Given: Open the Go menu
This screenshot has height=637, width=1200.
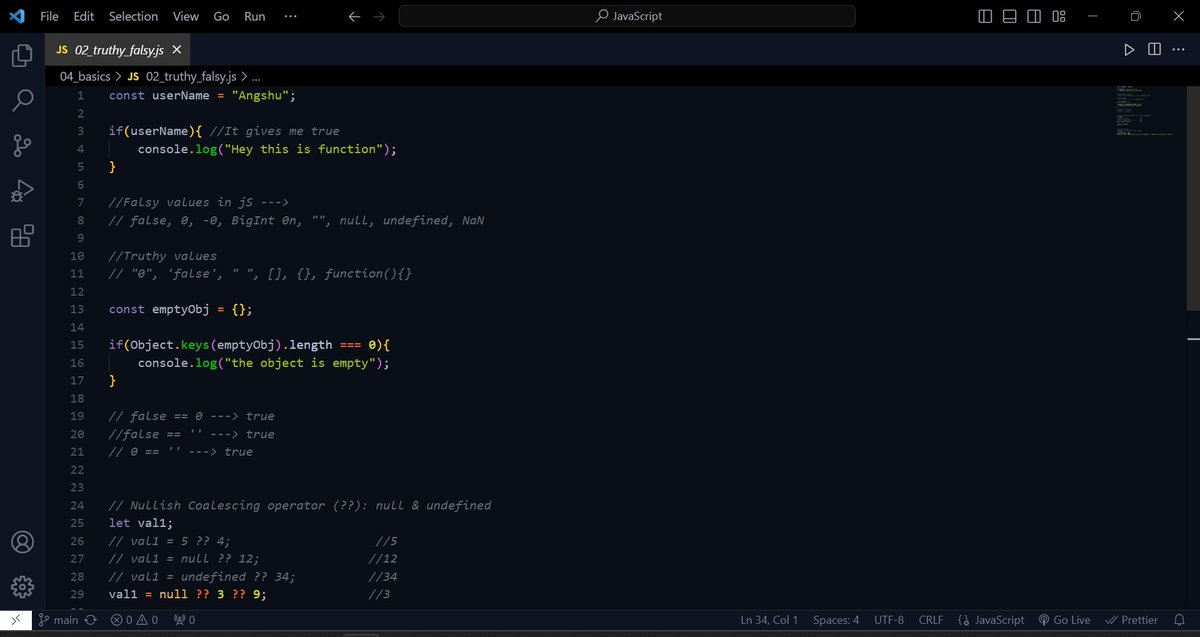Looking at the screenshot, I should point(221,16).
